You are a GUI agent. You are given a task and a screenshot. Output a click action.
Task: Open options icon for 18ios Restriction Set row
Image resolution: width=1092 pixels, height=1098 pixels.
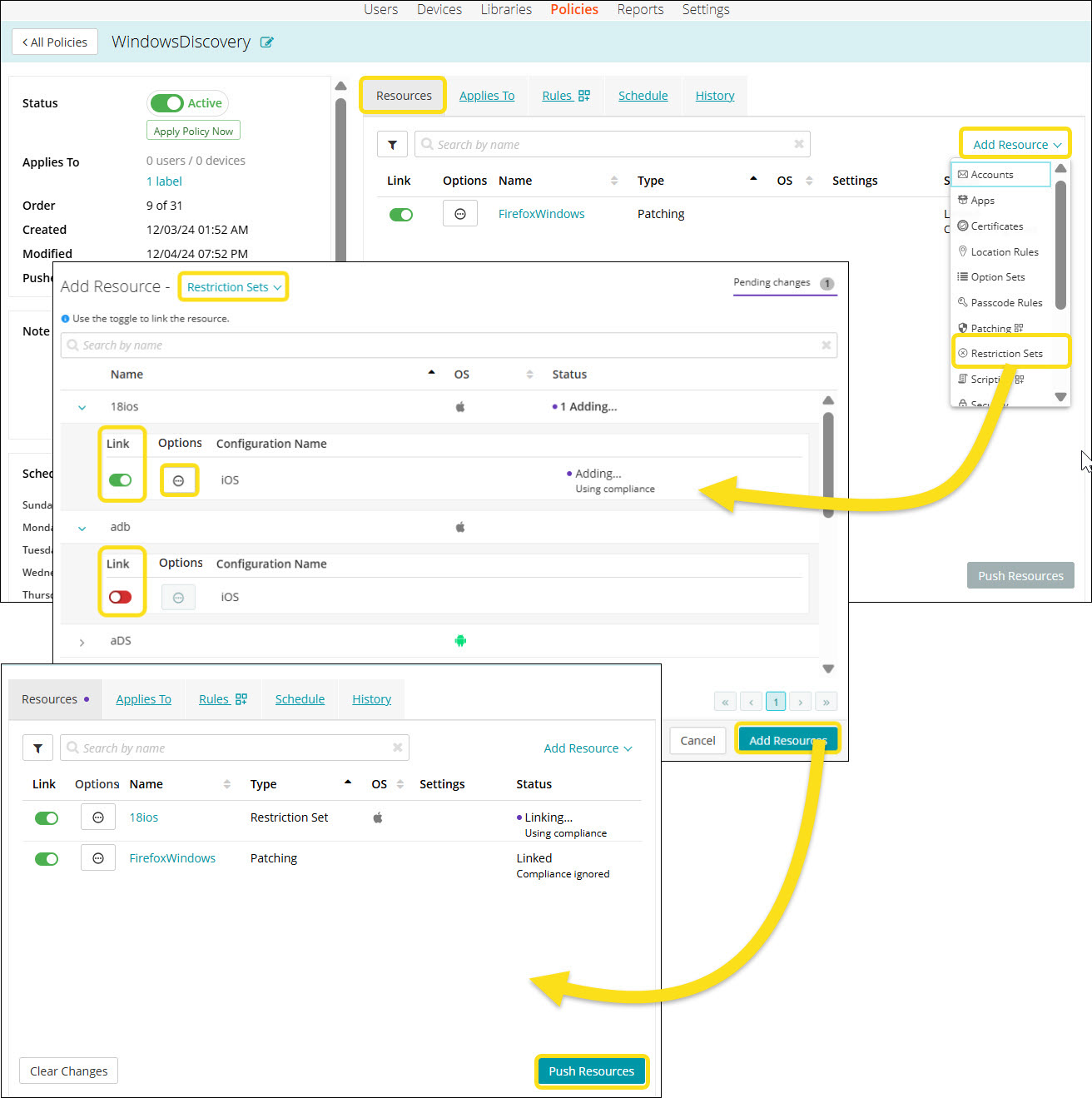98,817
